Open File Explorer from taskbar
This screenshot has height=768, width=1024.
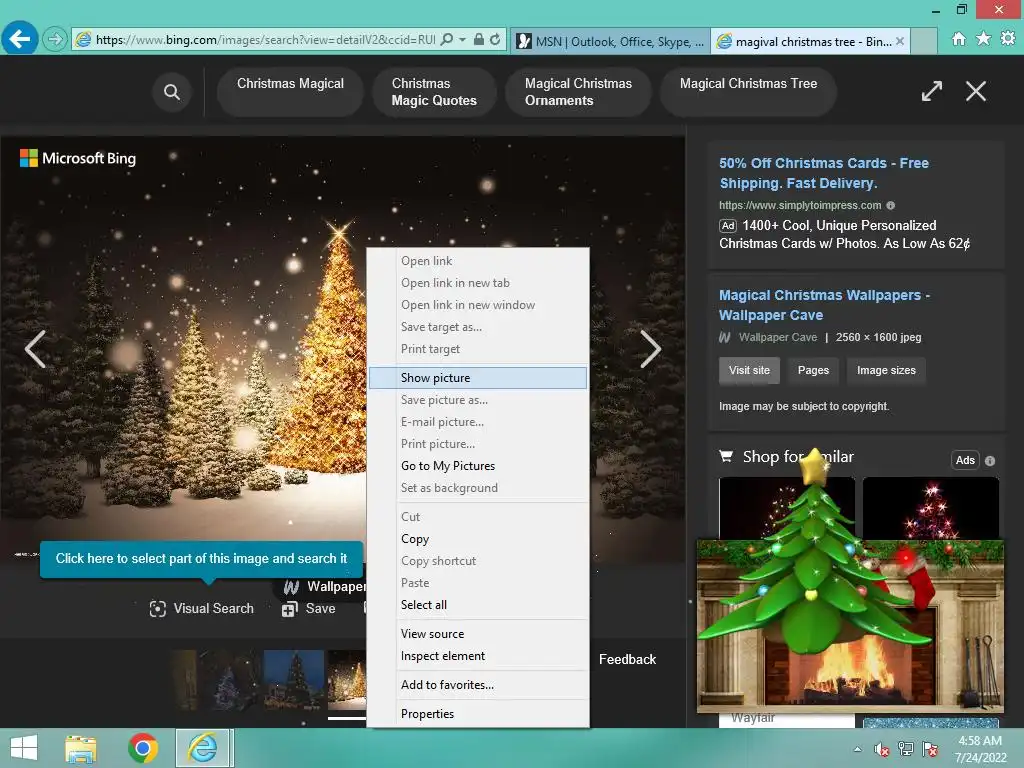pos(81,748)
